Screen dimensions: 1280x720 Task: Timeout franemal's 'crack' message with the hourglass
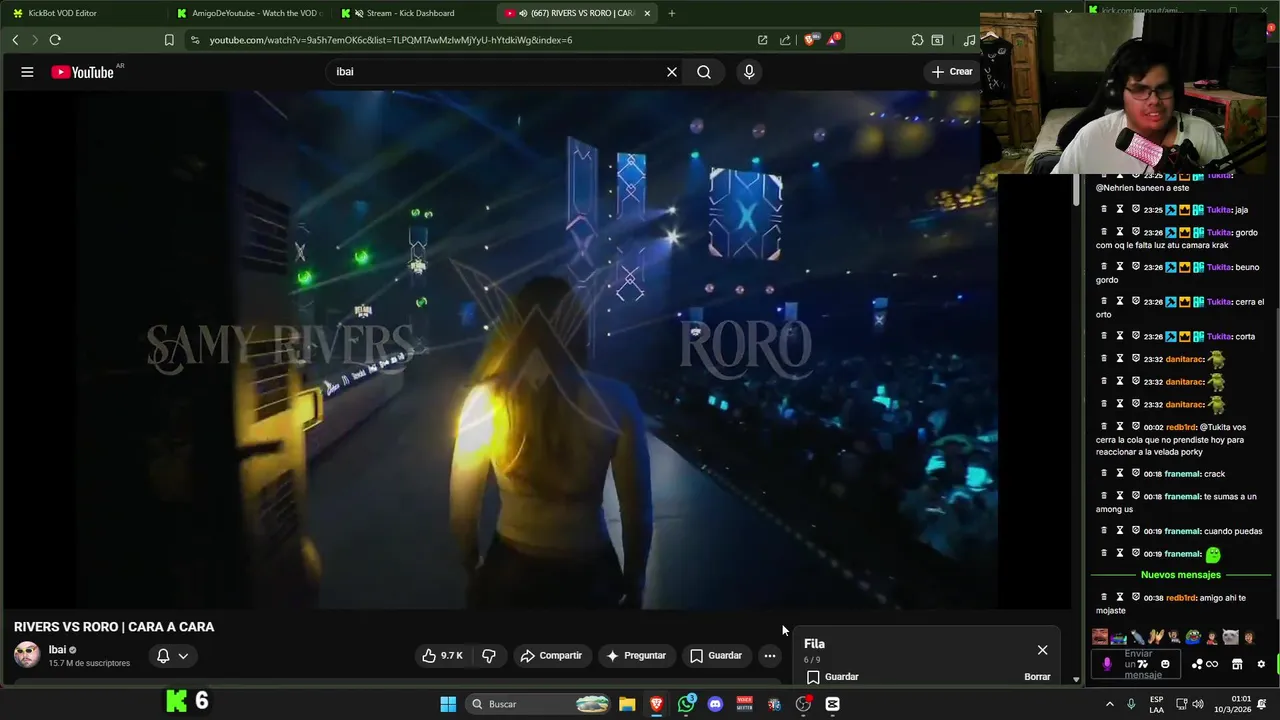(1120, 474)
